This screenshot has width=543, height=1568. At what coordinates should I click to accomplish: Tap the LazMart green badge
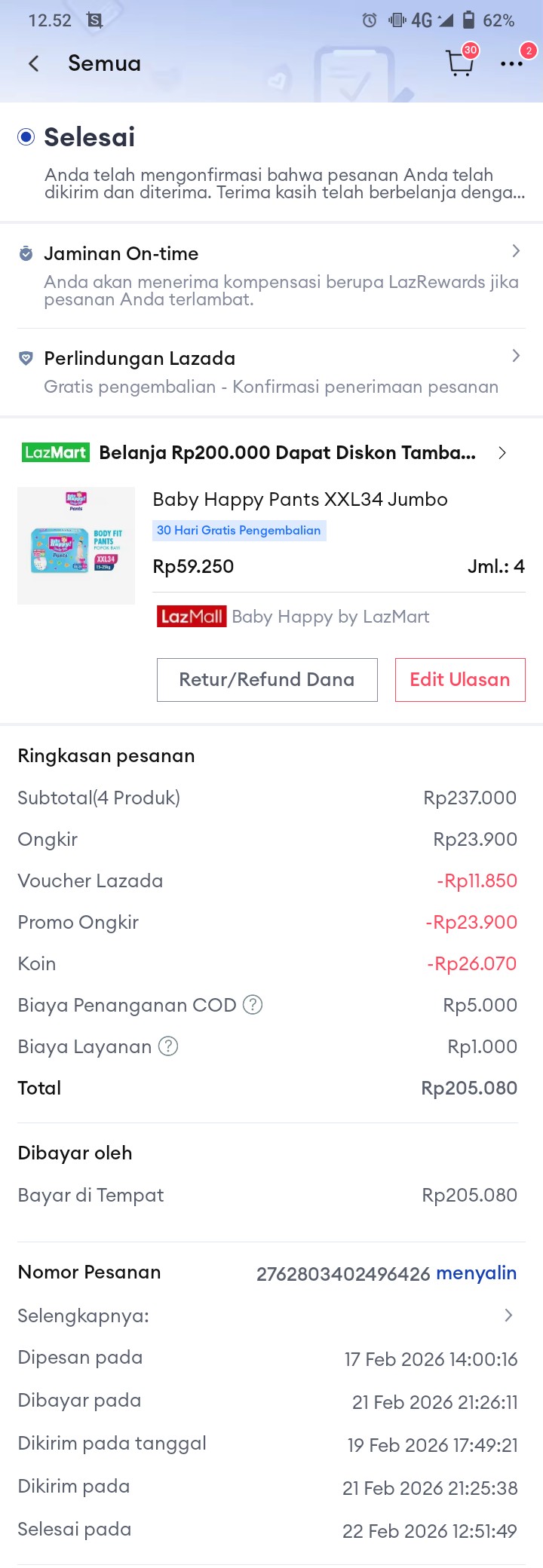[x=56, y=452]
